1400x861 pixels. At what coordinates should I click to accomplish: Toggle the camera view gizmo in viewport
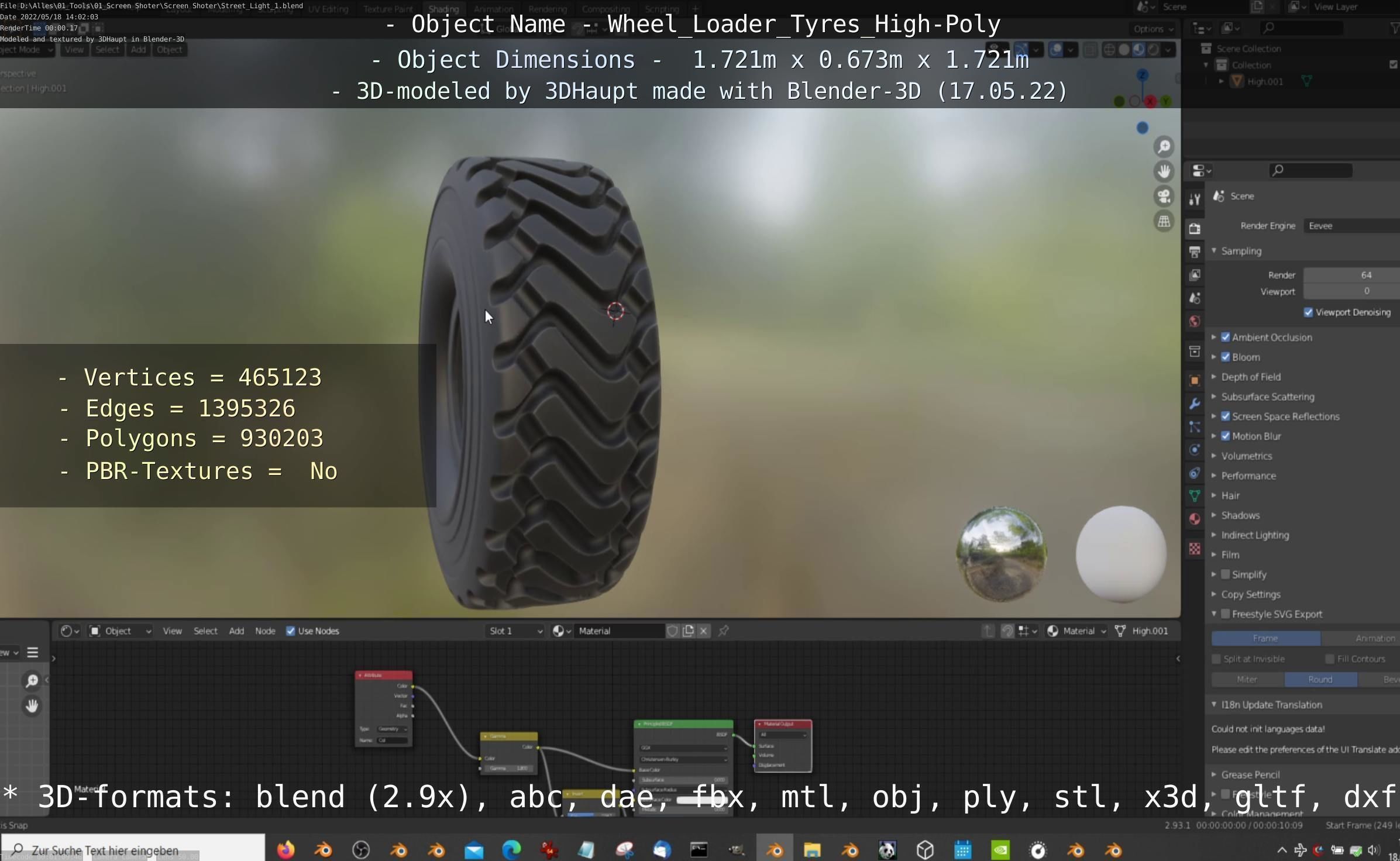point(1164,197)
